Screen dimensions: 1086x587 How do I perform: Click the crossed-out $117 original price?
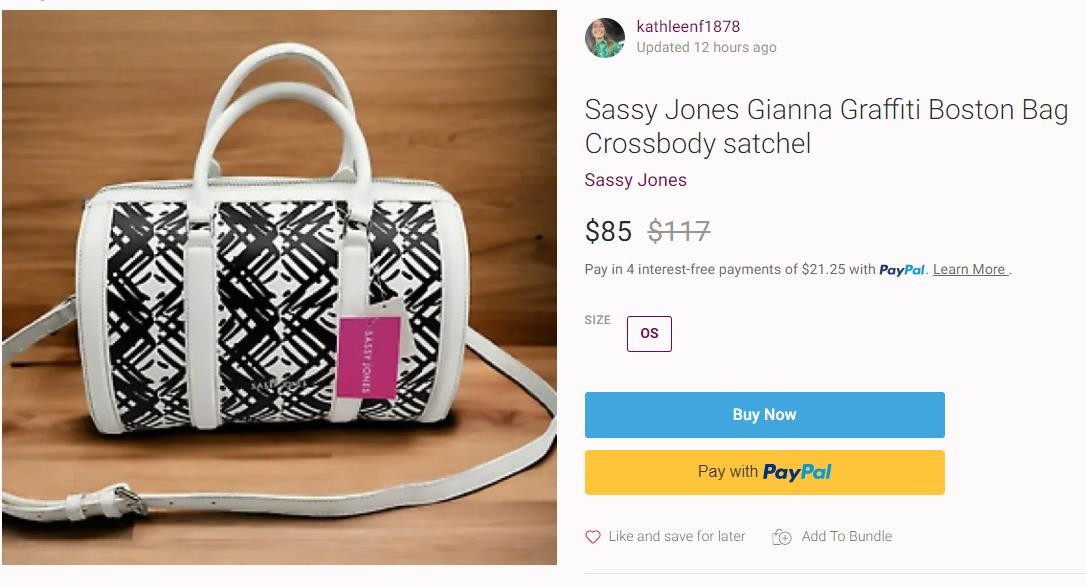(679, 232)
